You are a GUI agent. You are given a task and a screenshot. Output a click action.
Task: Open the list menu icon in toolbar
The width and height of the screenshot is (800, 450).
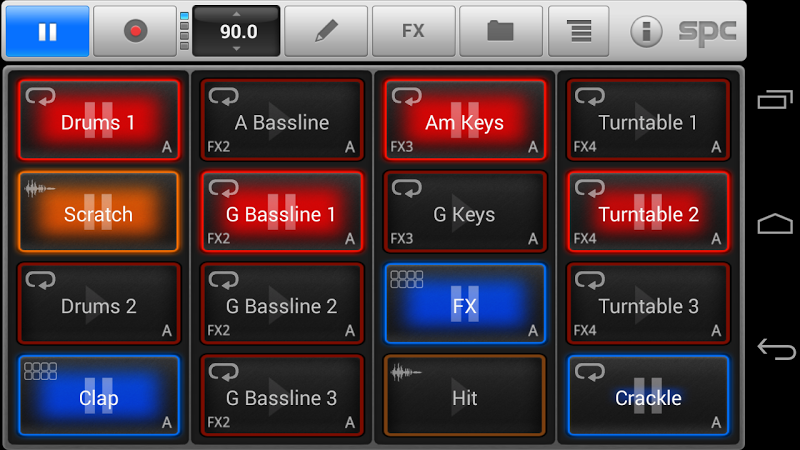coord(579,31)
